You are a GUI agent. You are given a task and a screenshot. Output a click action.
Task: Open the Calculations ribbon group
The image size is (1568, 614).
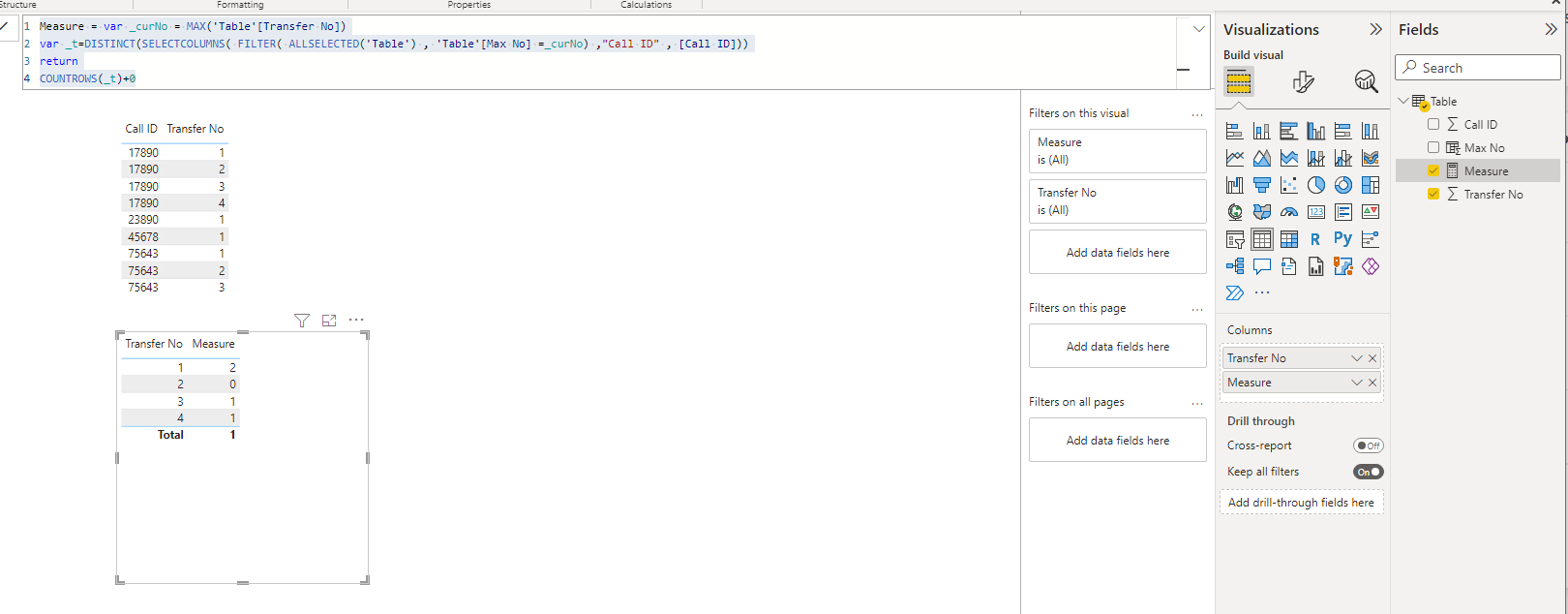[x=646, y=5]
